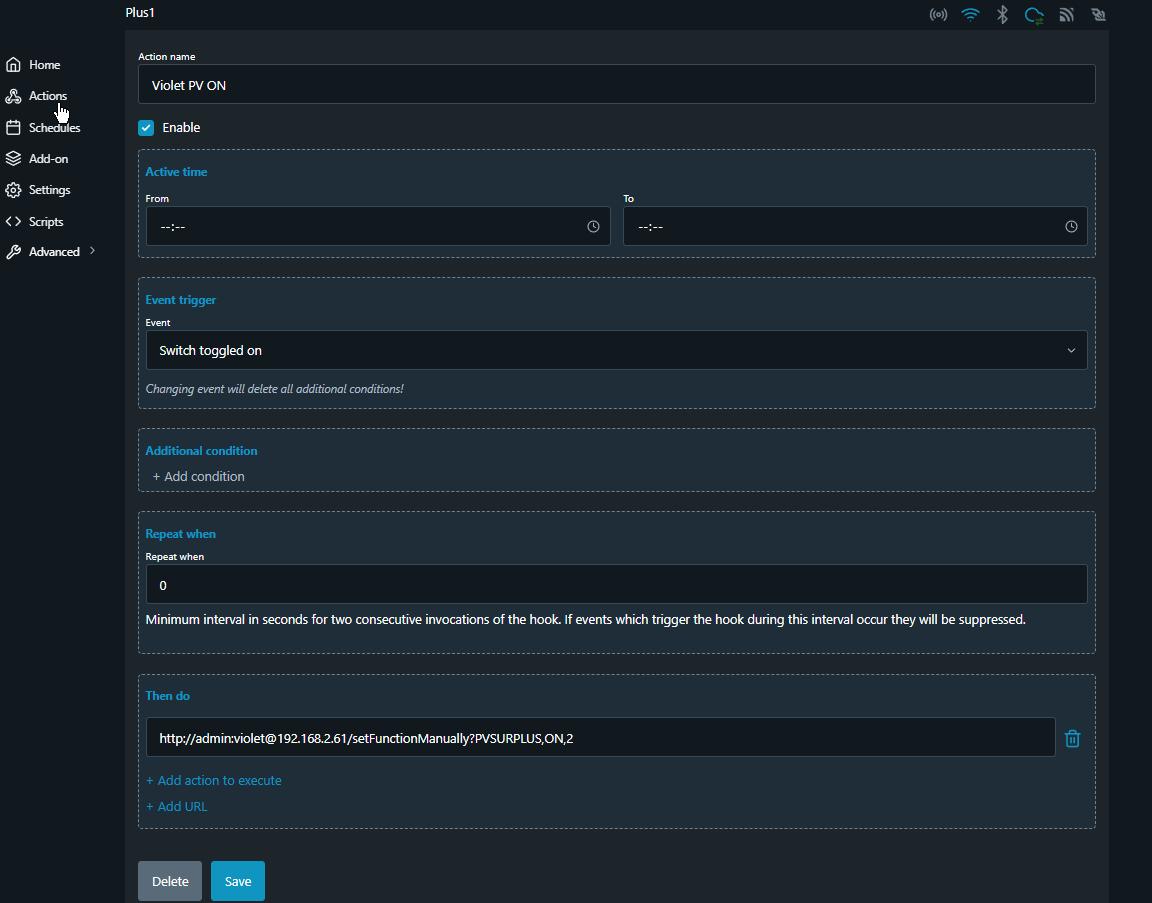The width and height of the screenshot is (1152, 903).
Task: Go to Home in the sidebar
Action: 44,65
